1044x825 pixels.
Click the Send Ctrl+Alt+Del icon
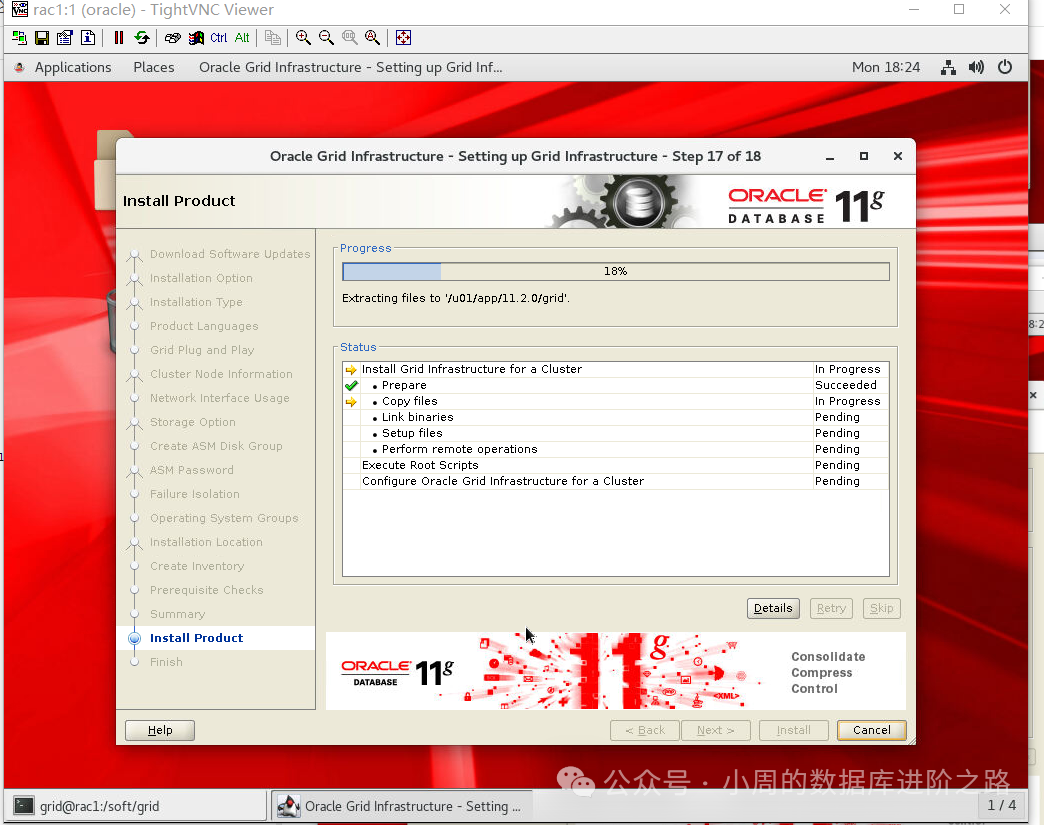172,38
